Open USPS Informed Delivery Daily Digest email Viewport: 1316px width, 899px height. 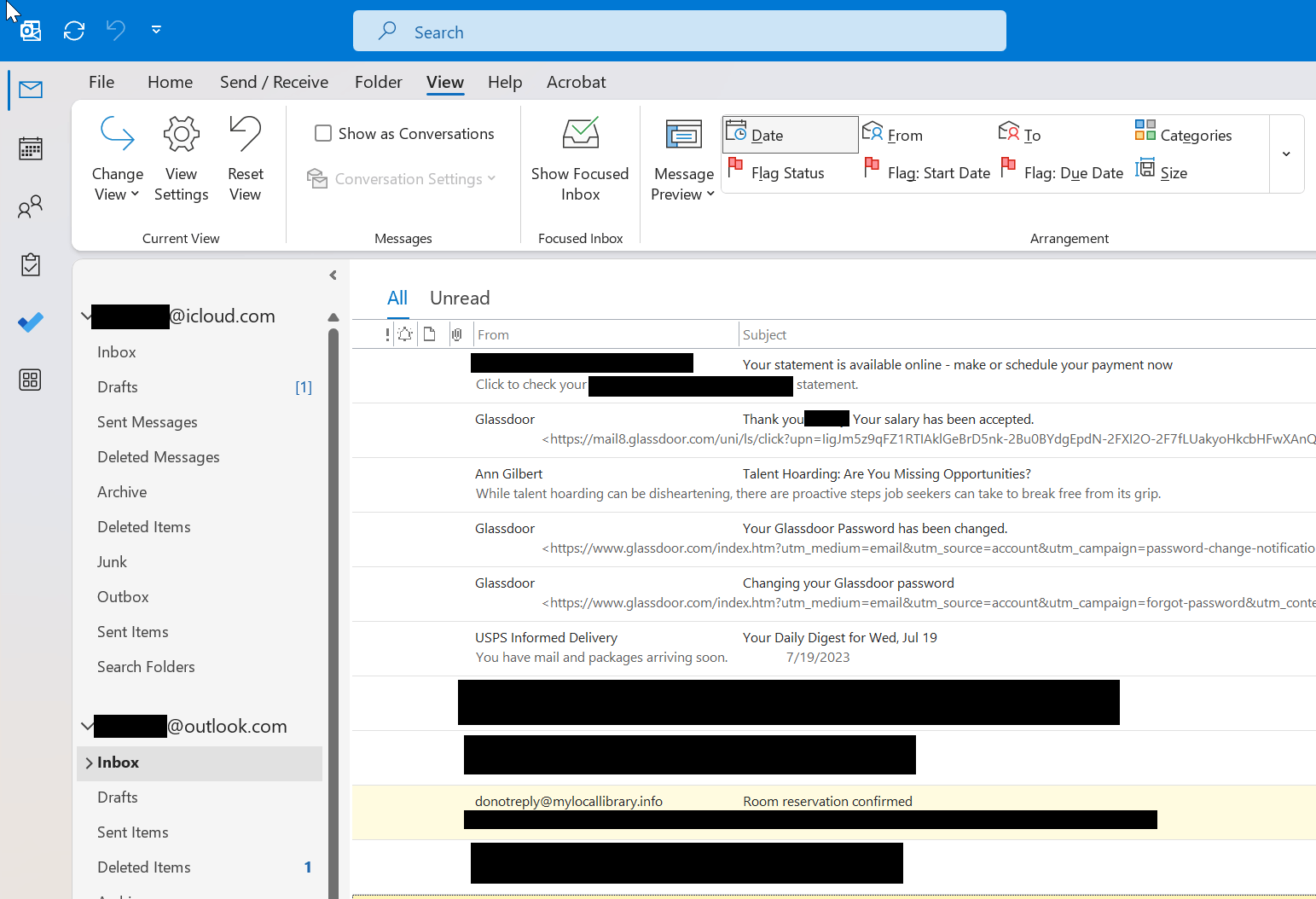834,648
